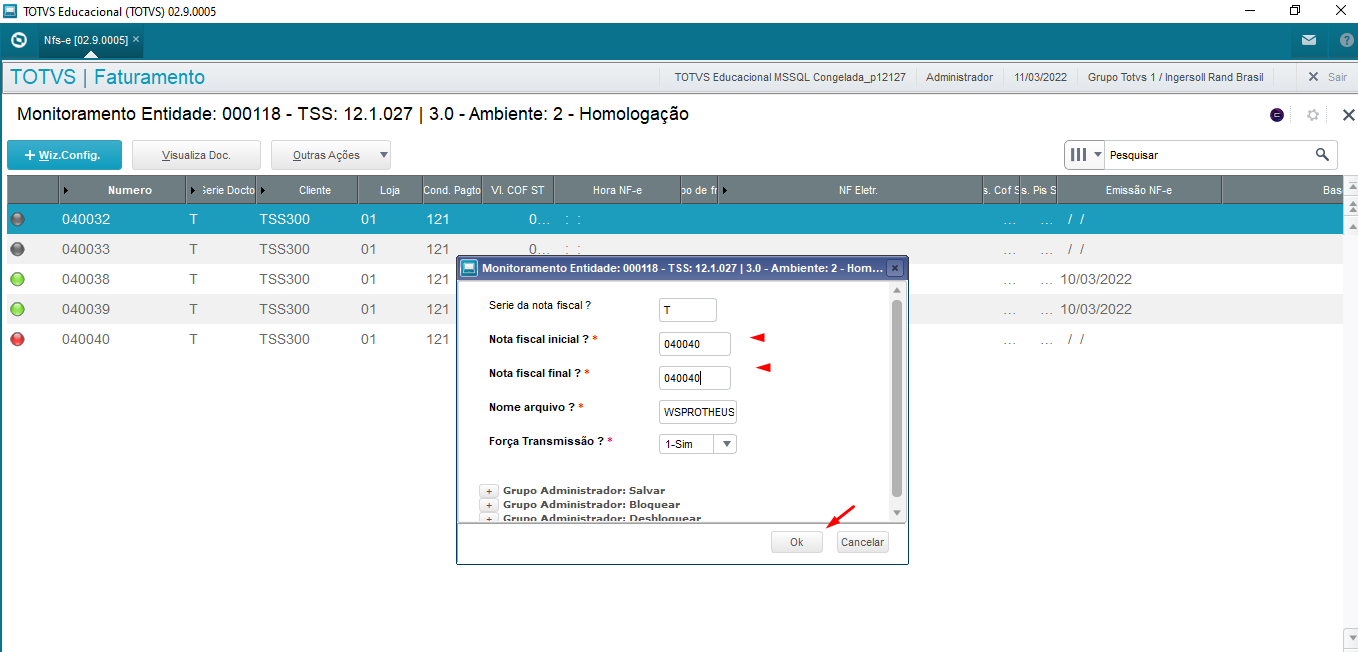Click the green status icon of row 040039
The image size is (1358, 652).
17,309
